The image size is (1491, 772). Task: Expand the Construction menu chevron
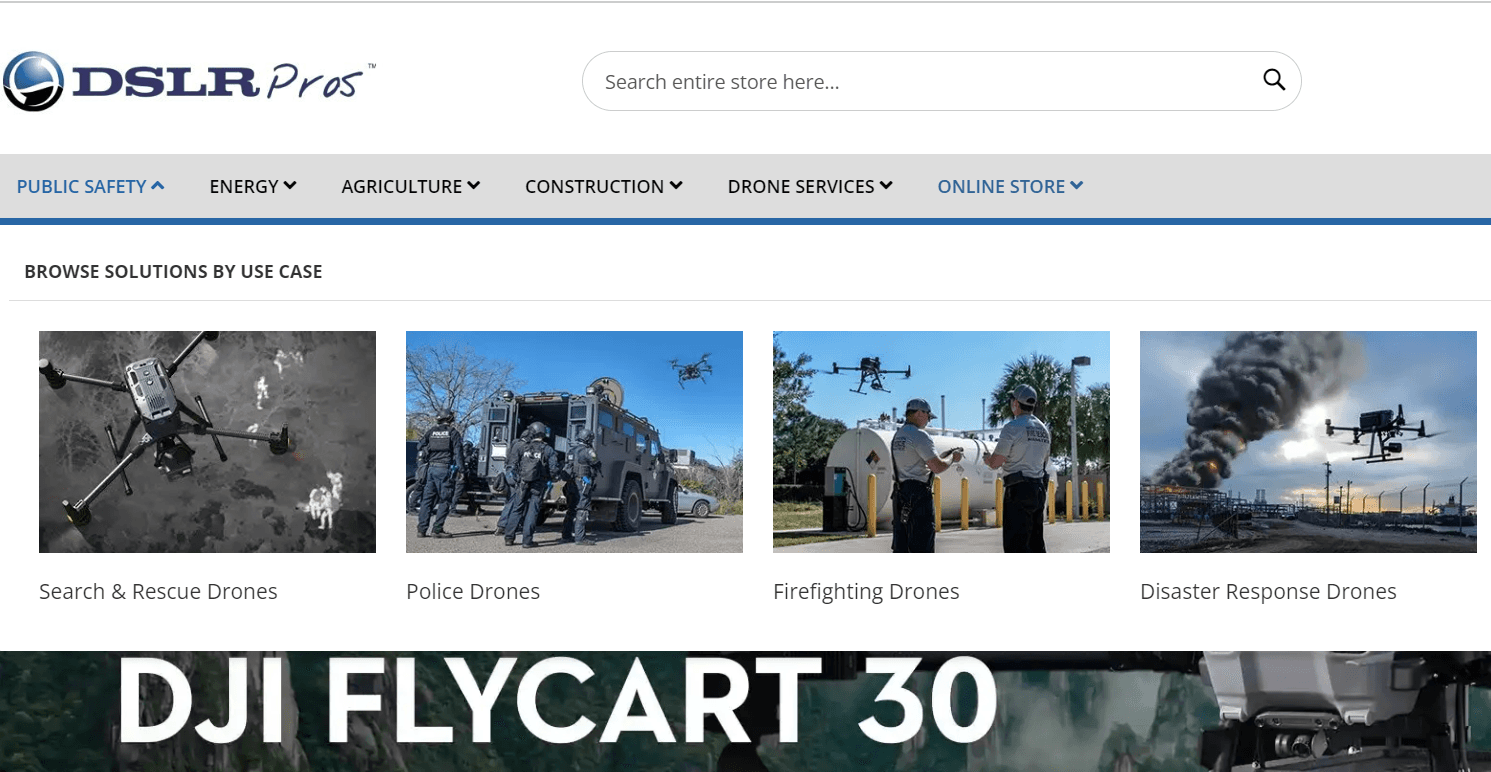click(x=676, y=185)
